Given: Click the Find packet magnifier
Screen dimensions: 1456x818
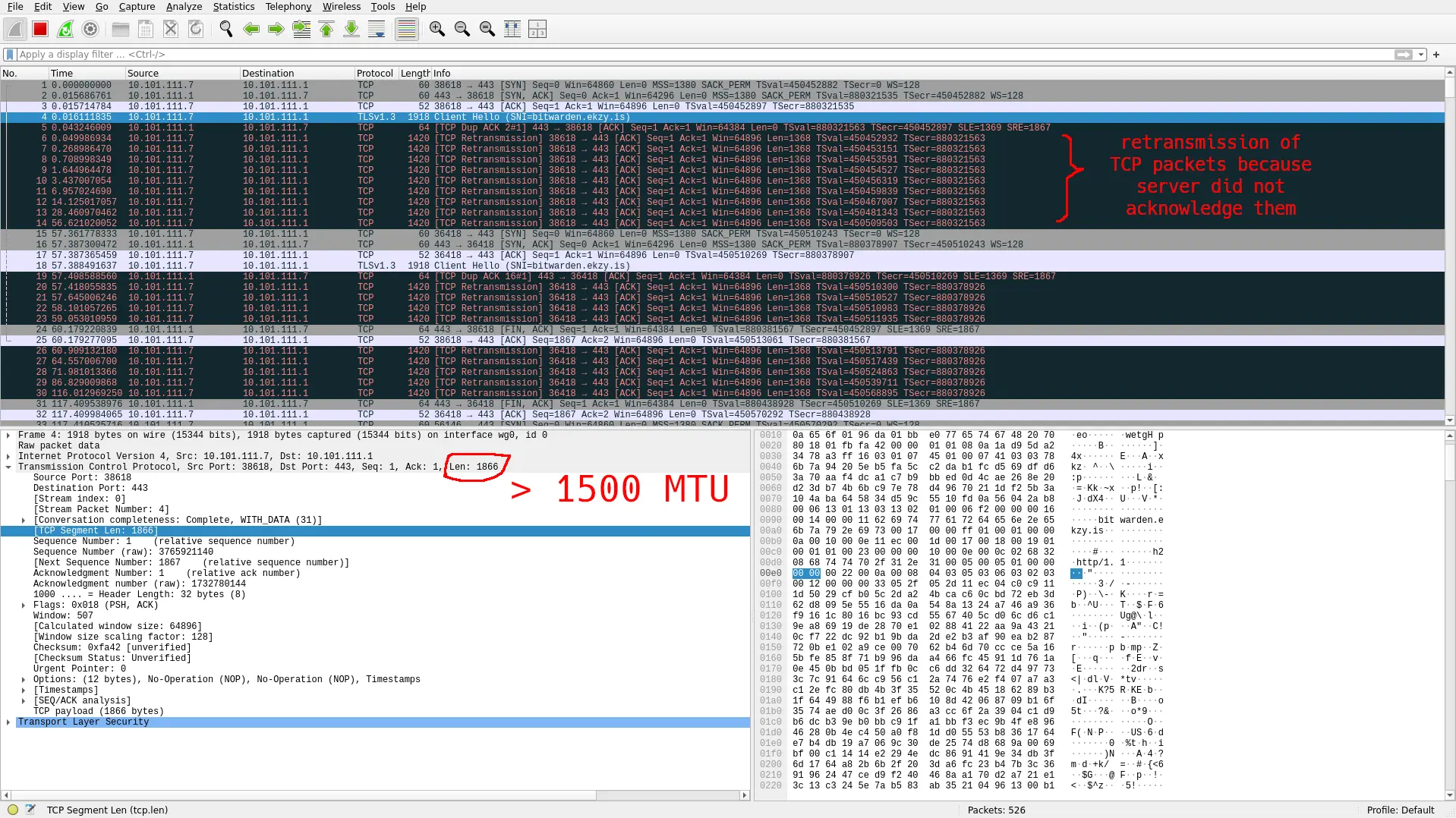Looking at the screenshot, I should [x=225, y=30].
